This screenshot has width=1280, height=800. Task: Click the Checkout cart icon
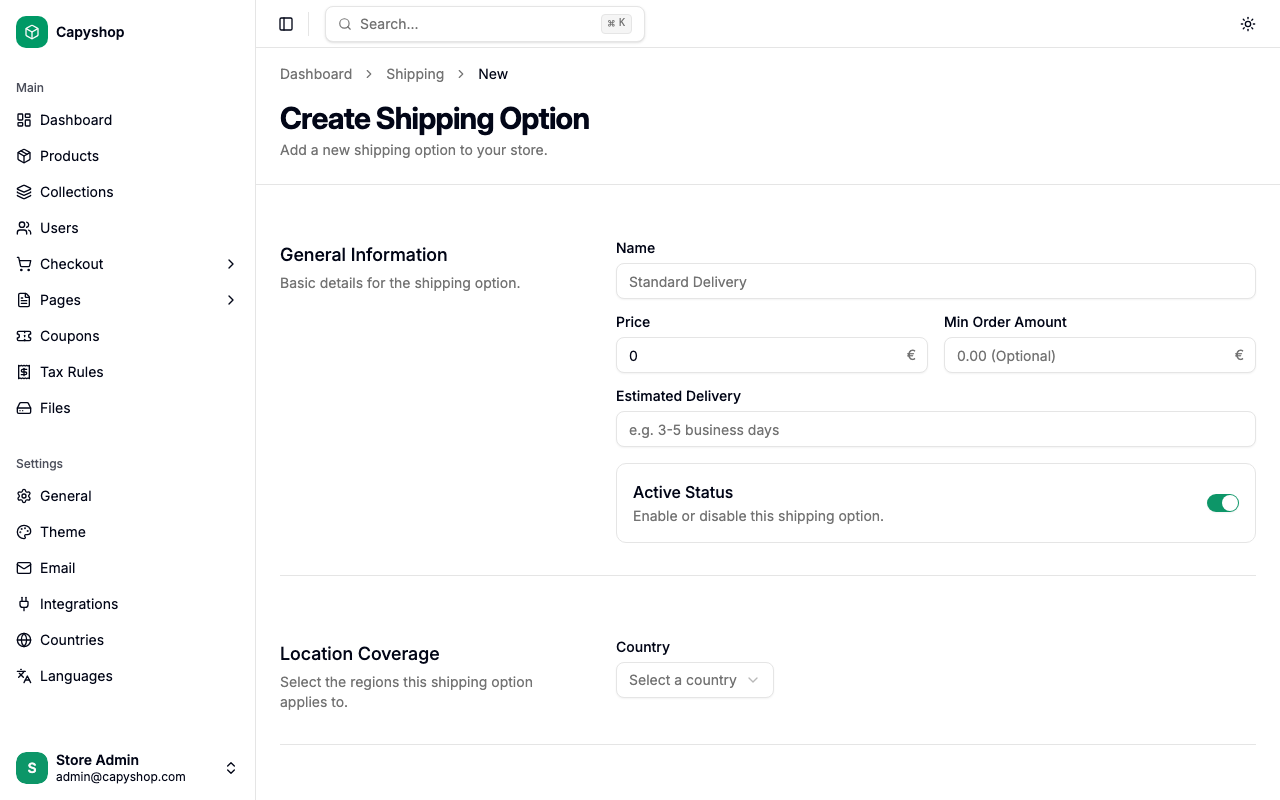24,264
